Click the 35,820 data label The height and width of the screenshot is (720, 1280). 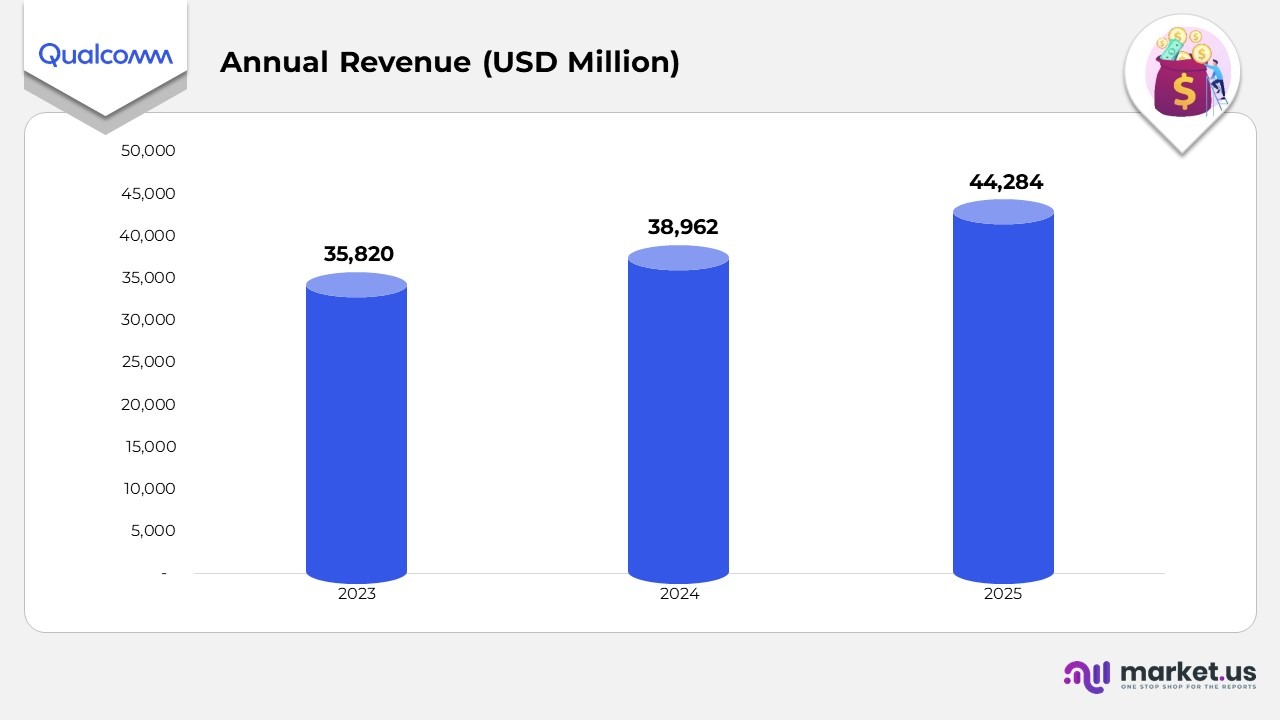[x=359, y=254]
